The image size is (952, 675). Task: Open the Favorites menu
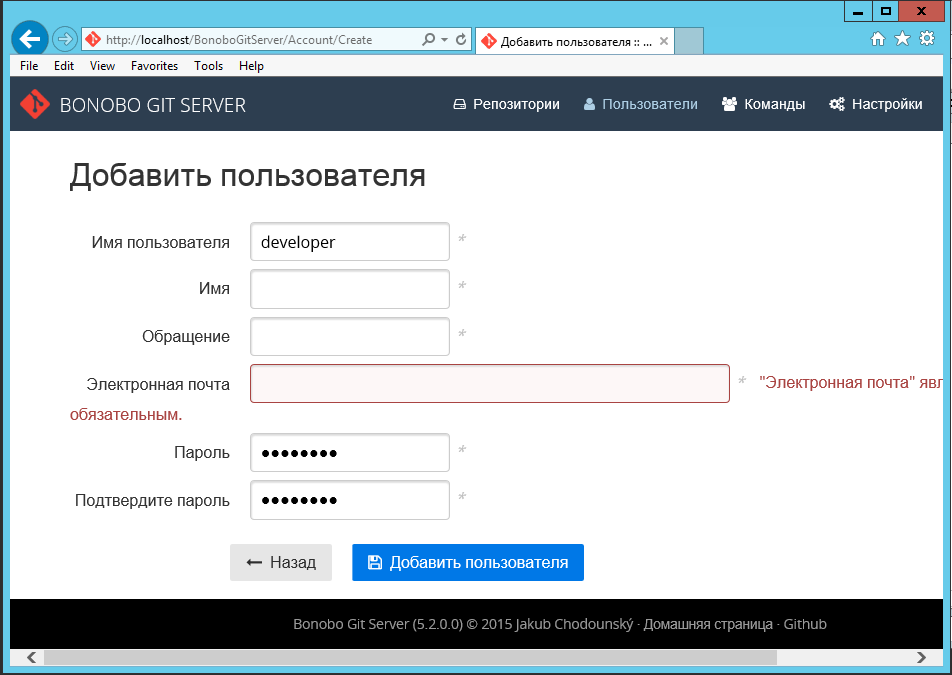coord(154,66)
